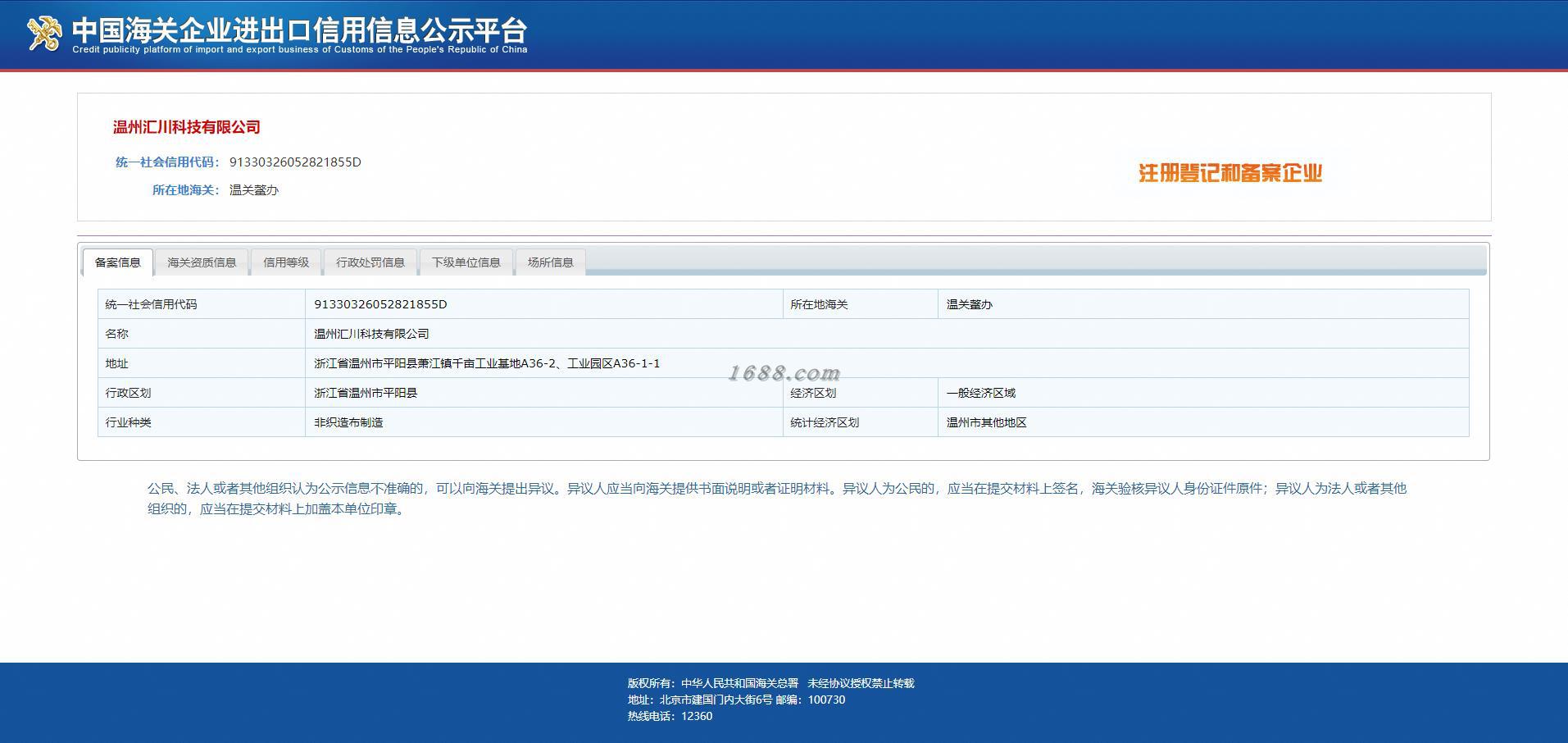Viewport: 1568px width, 743px height.
Task: Click the orange 注册登记和备案企业 status label
Action: point(1230,173)
